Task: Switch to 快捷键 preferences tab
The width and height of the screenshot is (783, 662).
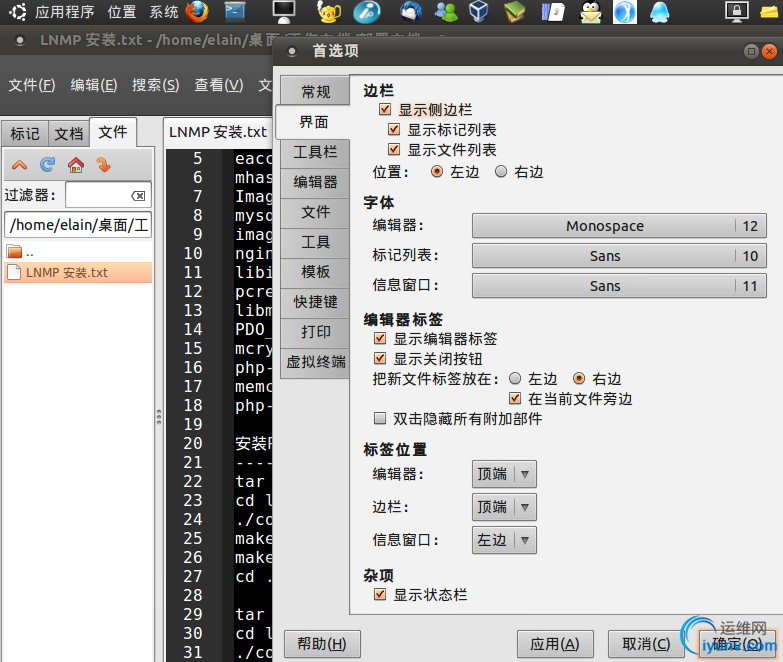Action: [315, 302]
